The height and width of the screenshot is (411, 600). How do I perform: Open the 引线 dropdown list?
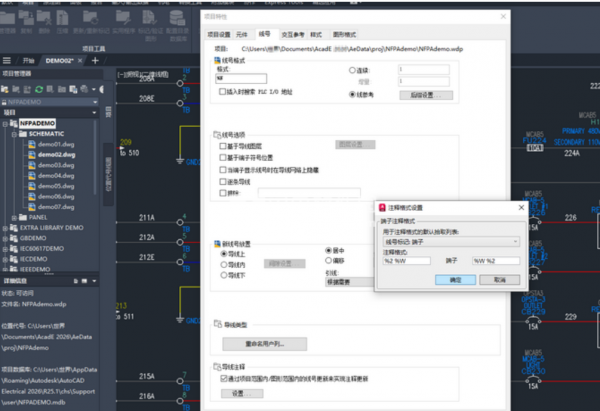coord(349,282)
